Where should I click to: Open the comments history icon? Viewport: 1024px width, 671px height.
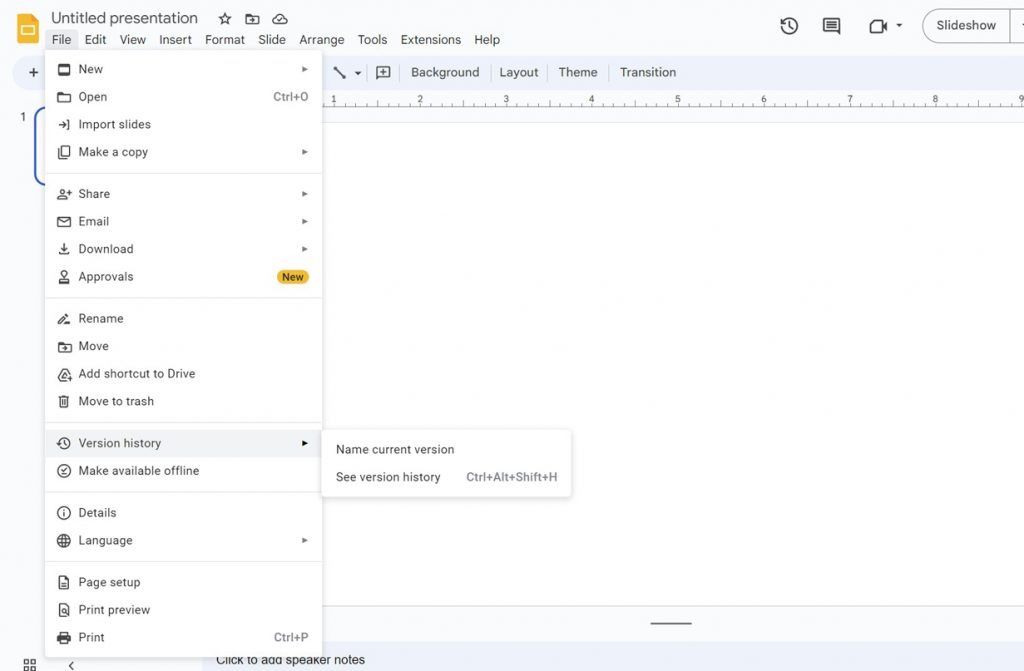pos(831,26)
